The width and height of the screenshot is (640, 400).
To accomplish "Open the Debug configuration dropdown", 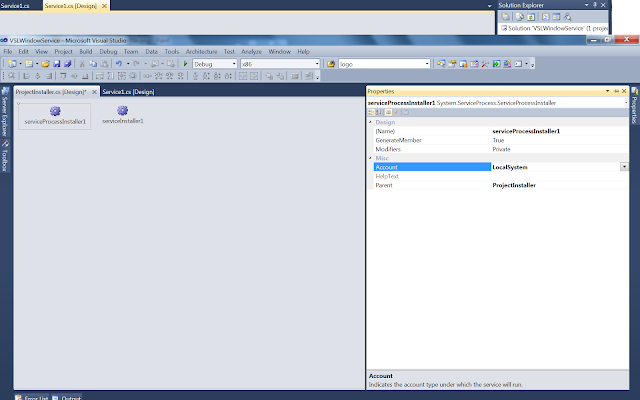I will (x=234, y=64).
